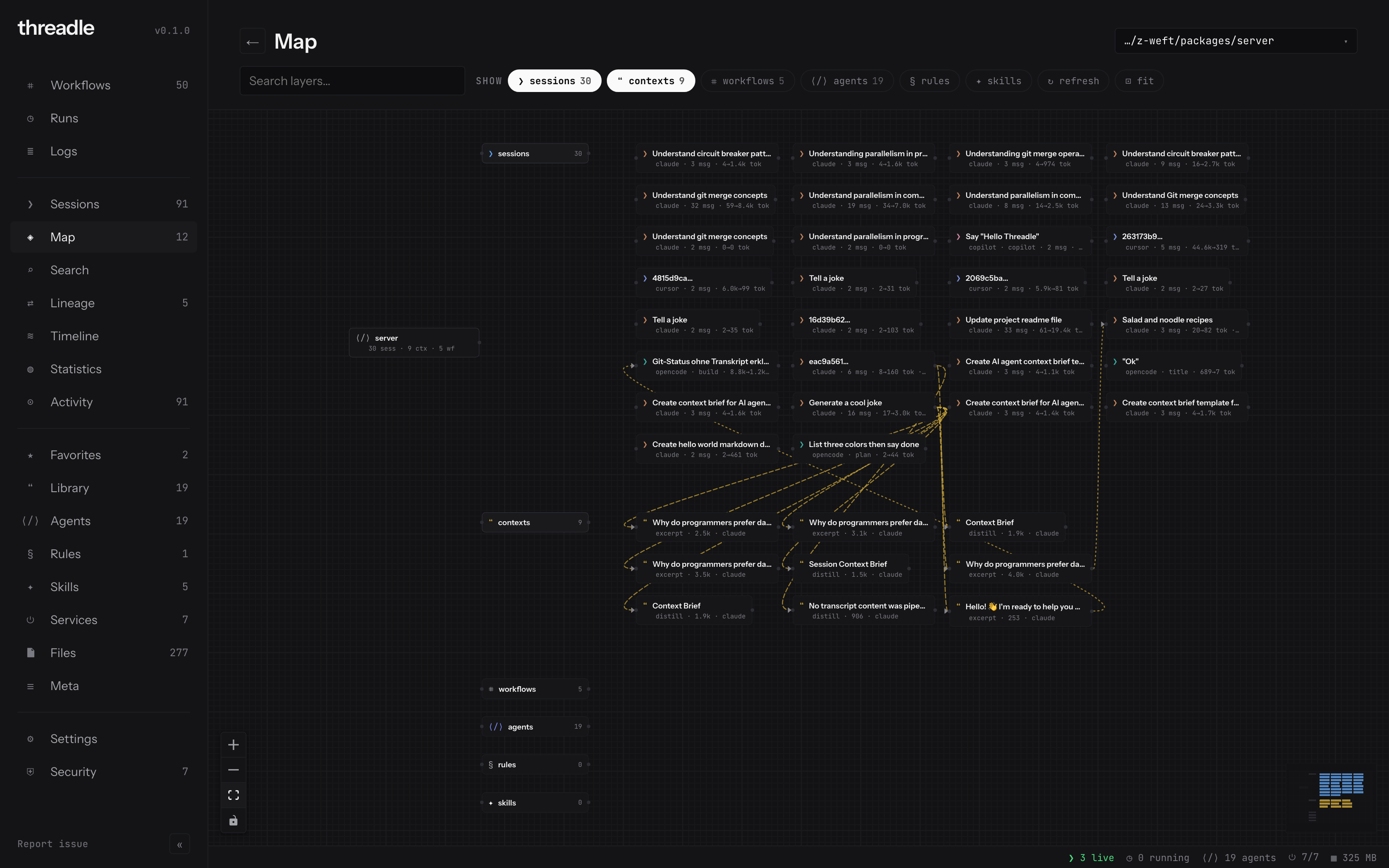Click the 19 agents status bar entry
The height and width of the screenshot is (868, 1389).
click(1239, 858)
